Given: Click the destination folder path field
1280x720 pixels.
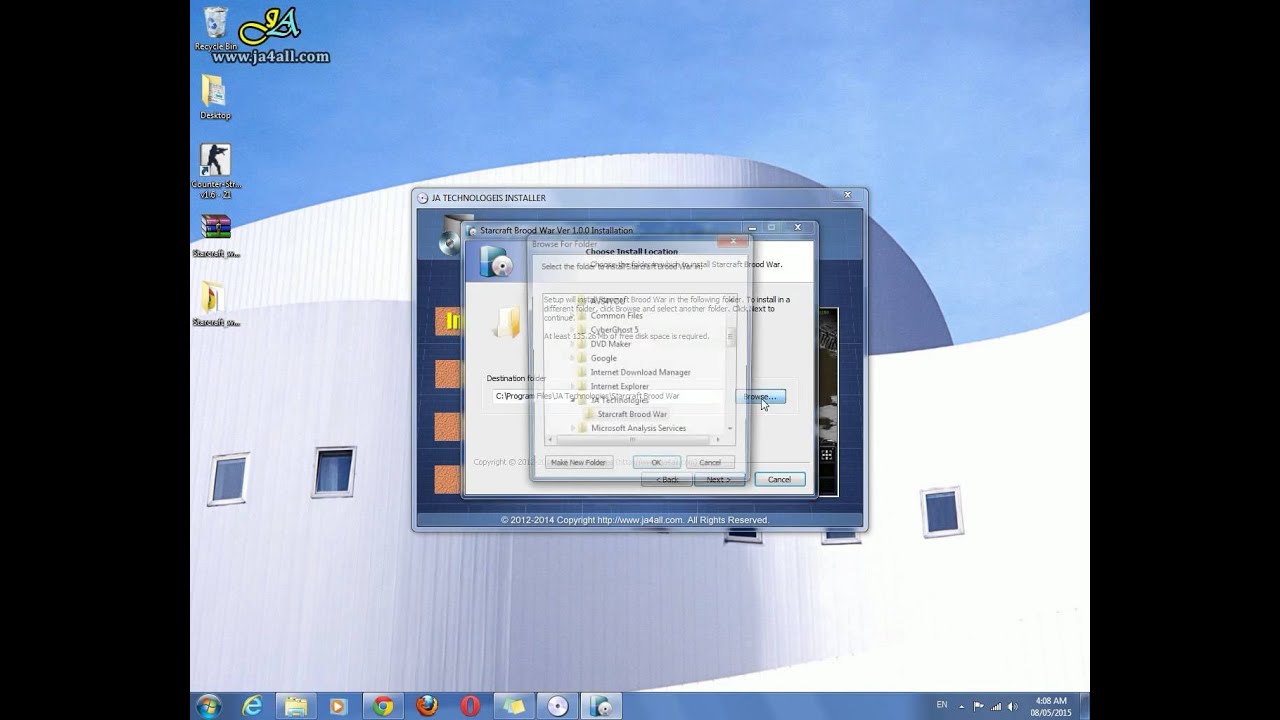Looking at the screenshot, I should [607, 396].
